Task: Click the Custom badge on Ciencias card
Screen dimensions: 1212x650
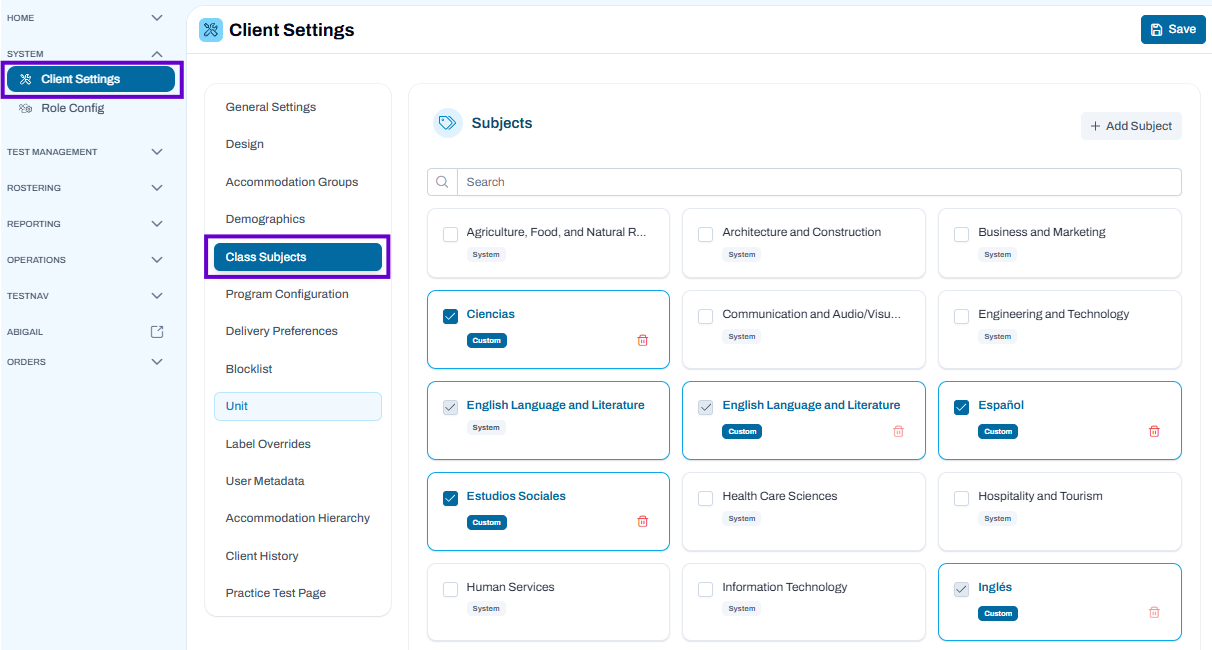Action: click(x=487, y=340)
